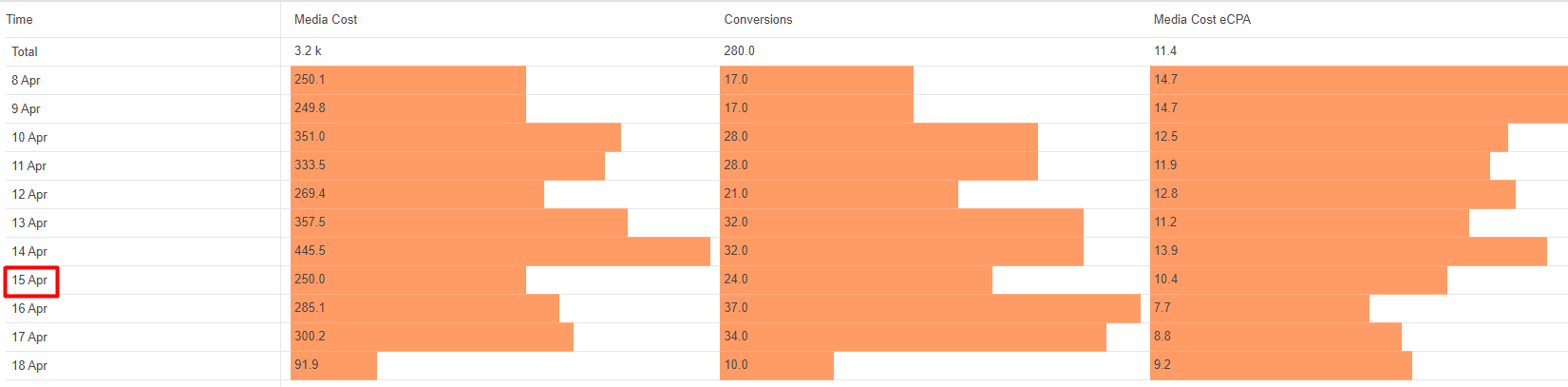
Task: Click the 10 Apr date label
Action: pos(29,138)
